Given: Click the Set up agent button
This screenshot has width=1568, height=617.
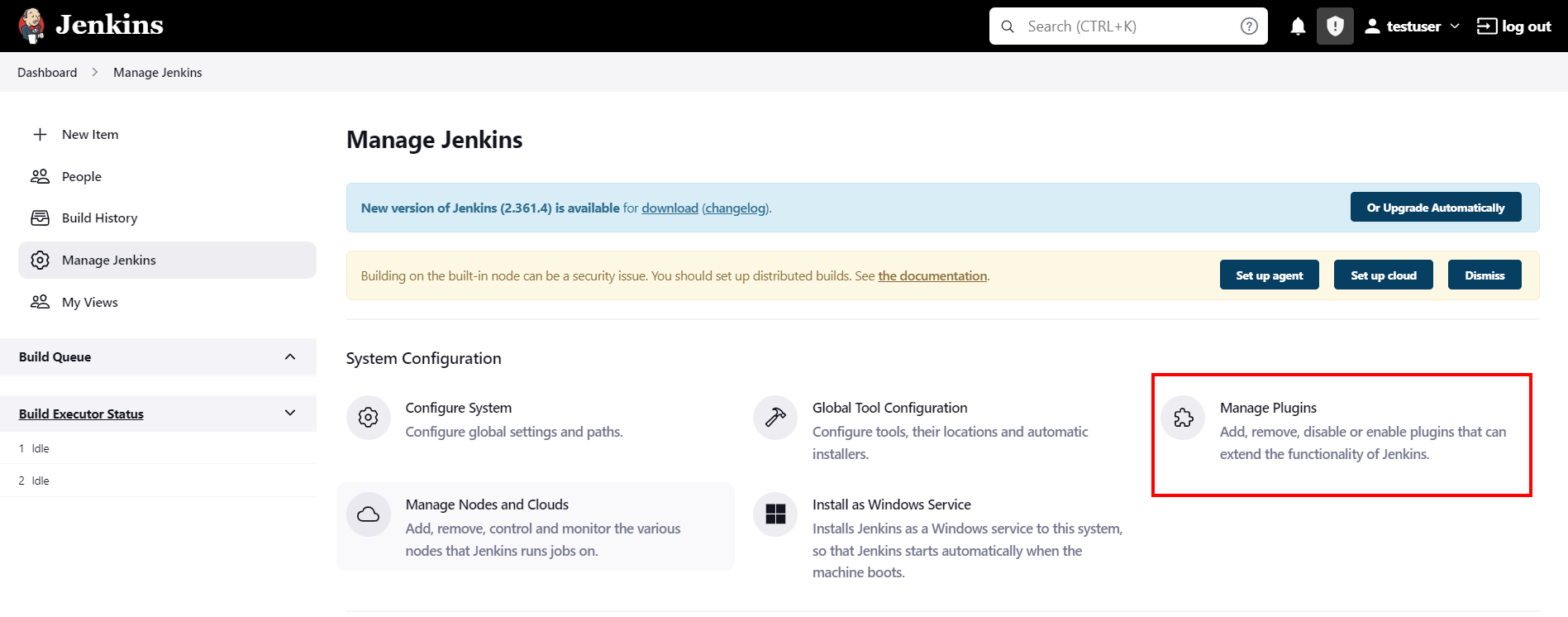Looking at the screenshot, I should point(1270,275).
